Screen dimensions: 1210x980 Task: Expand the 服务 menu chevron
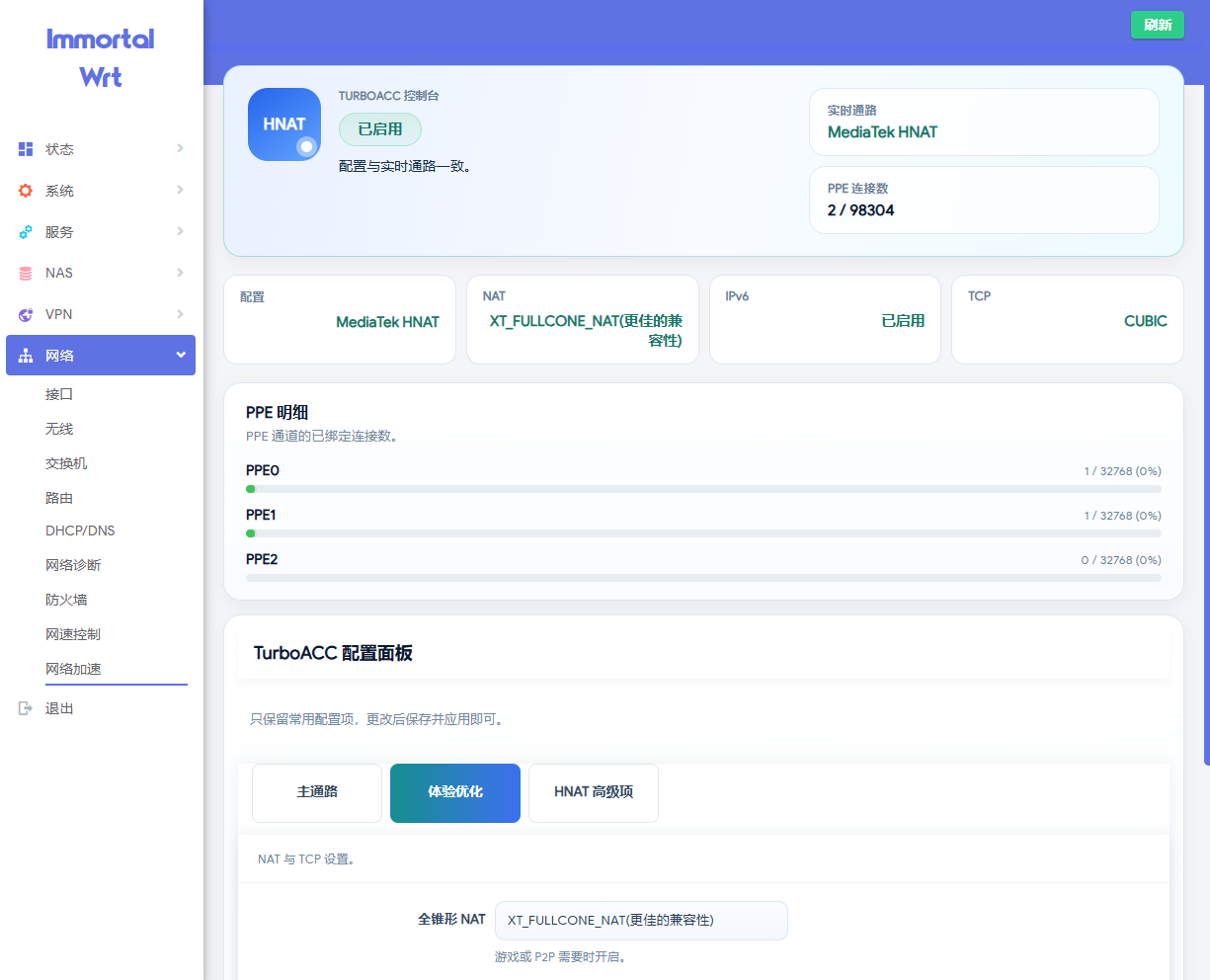click(180, 231)
